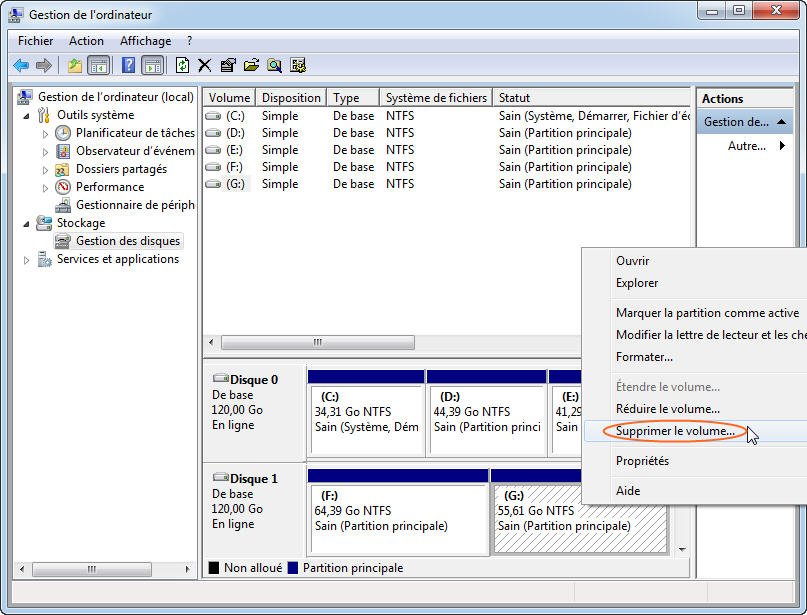This screenshot has height=615, width=807.
Task: Sort by the Disposition column header
Action: (x=291, y=98)
